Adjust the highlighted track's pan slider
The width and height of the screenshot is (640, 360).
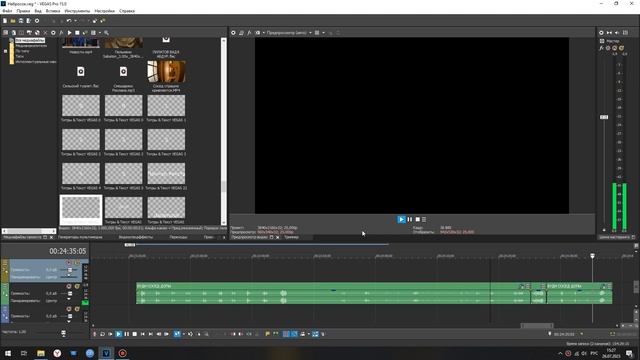point(69,276)
